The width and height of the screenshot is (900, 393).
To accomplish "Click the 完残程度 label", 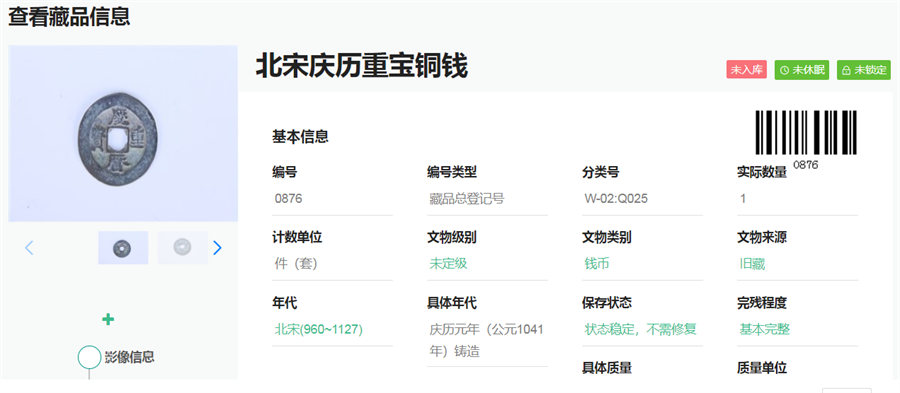I will coord(762,302).
